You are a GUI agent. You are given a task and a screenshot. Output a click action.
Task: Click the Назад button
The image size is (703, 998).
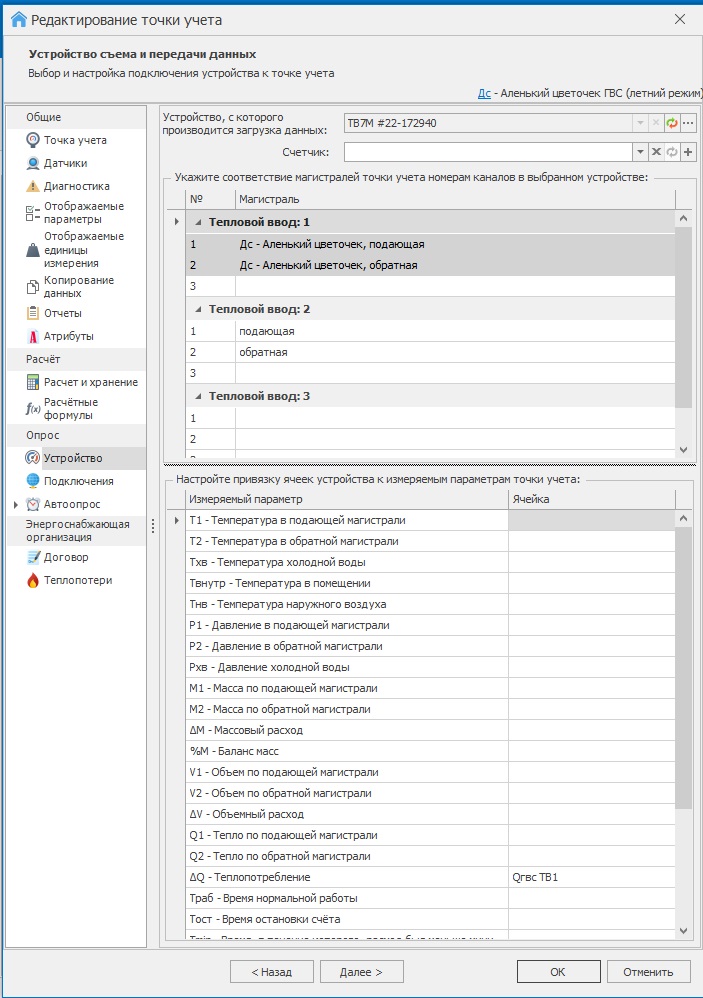tap(272, 972)
